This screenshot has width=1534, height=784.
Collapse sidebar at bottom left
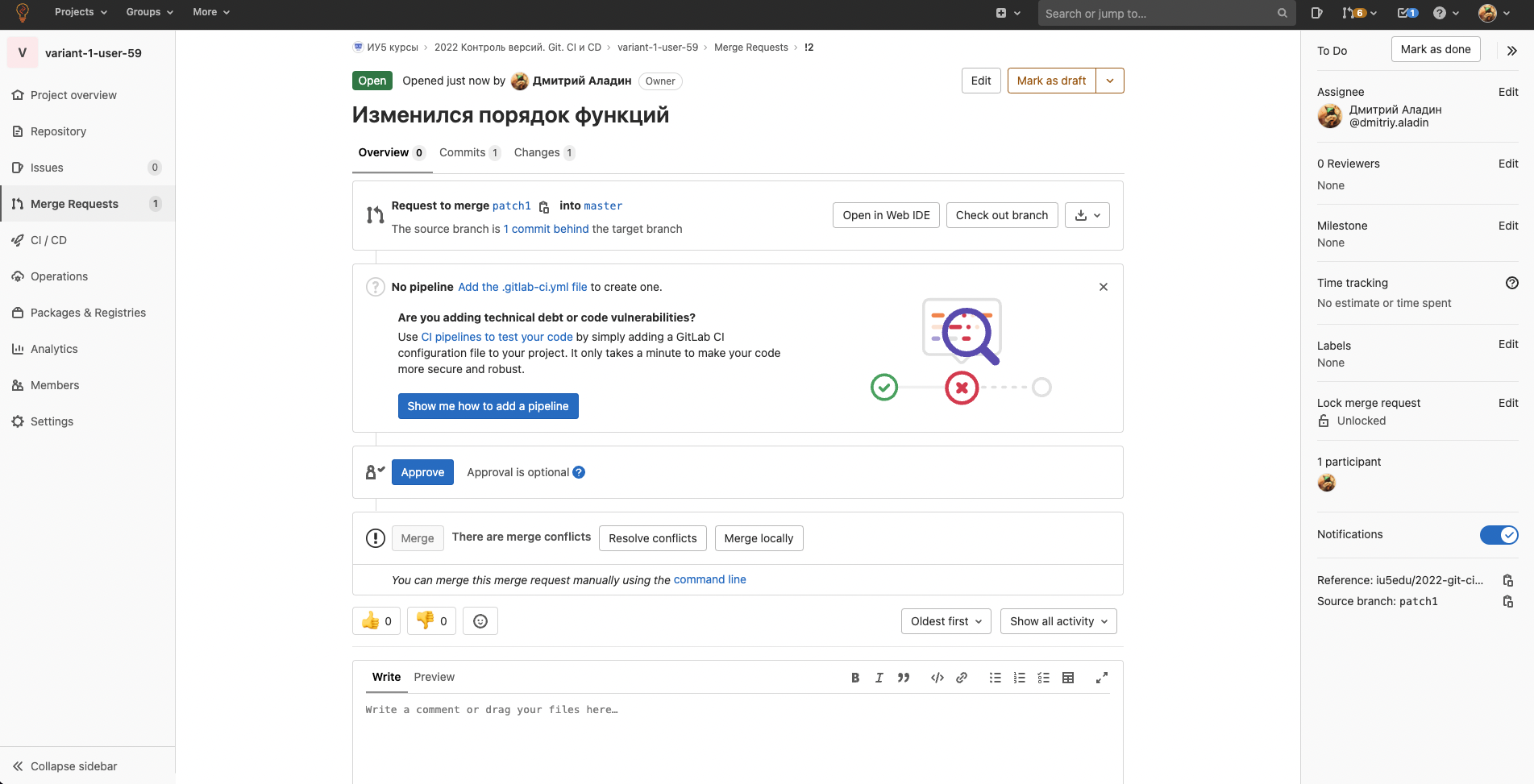pos(65,766)
